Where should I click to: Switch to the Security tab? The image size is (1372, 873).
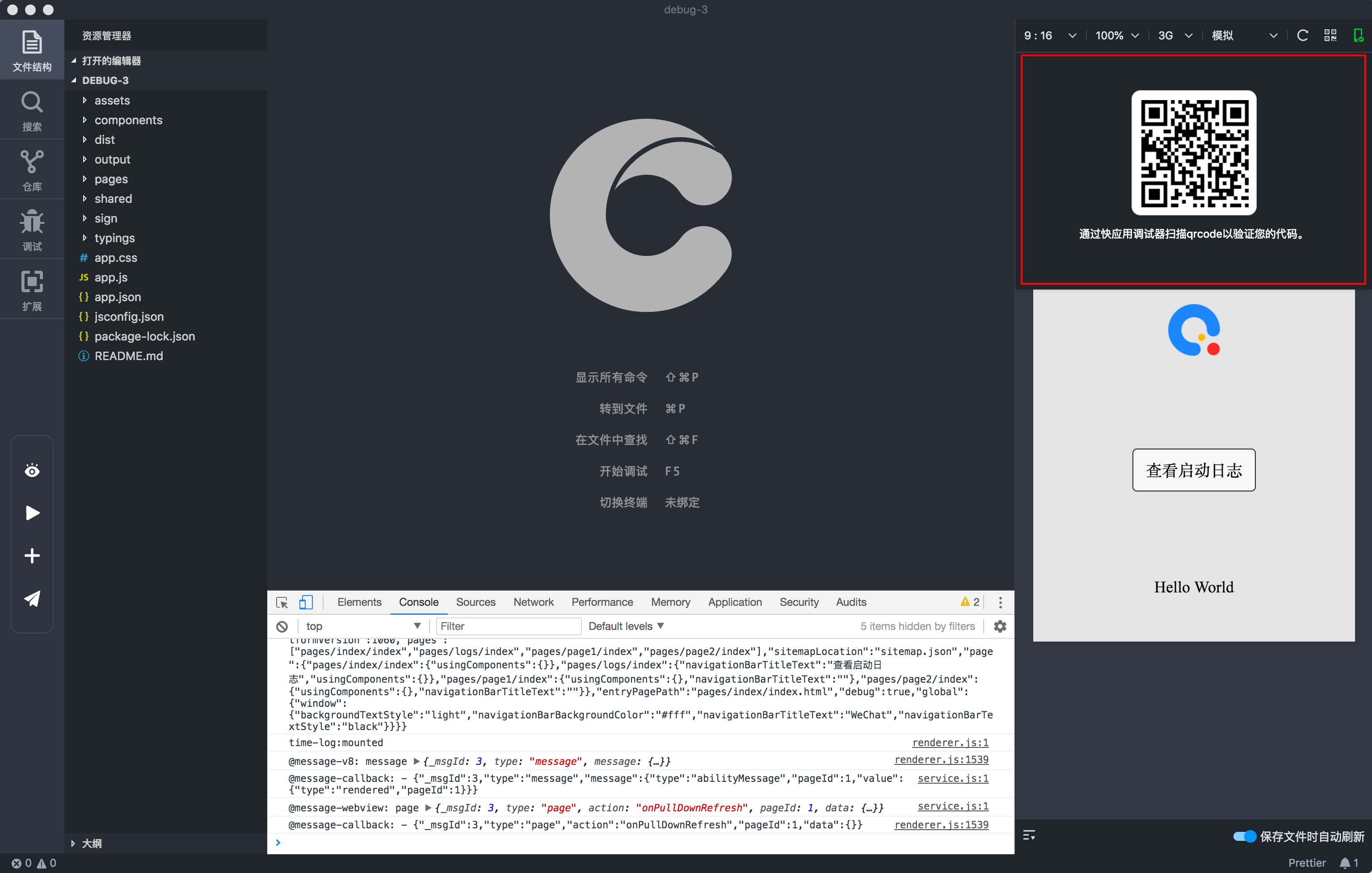tap(799, 603)
